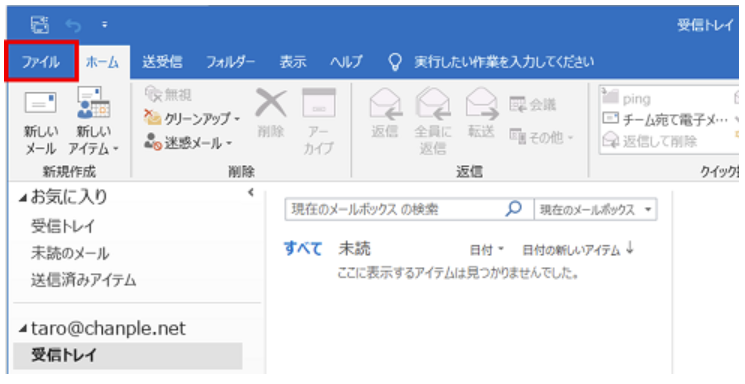Click the 実行したい作業を入力してください search box
745x384 pixels.
(504, 62)
